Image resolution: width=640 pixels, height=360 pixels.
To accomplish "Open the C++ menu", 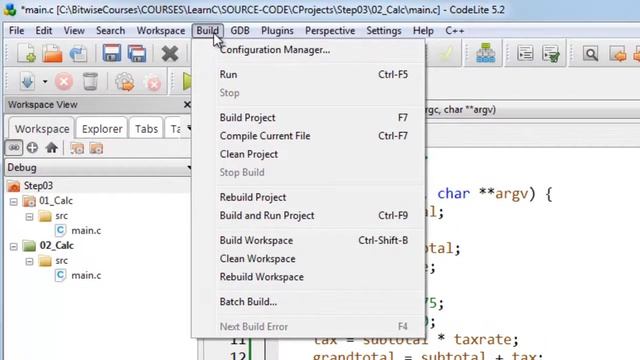I will pos(454,31).
